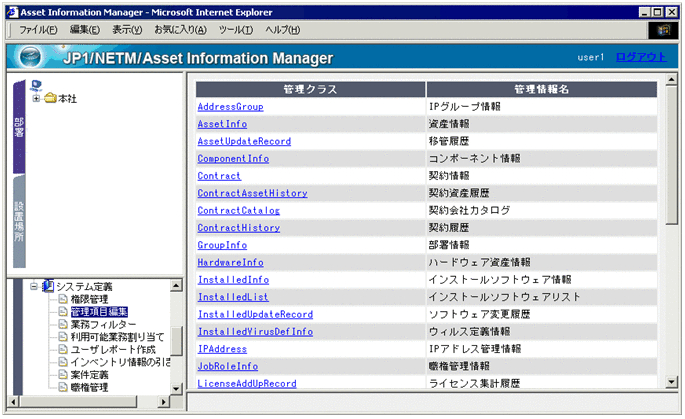The image size is (685, 419).
Task: Open the ContractHistory link
Action: pos(239,228)
